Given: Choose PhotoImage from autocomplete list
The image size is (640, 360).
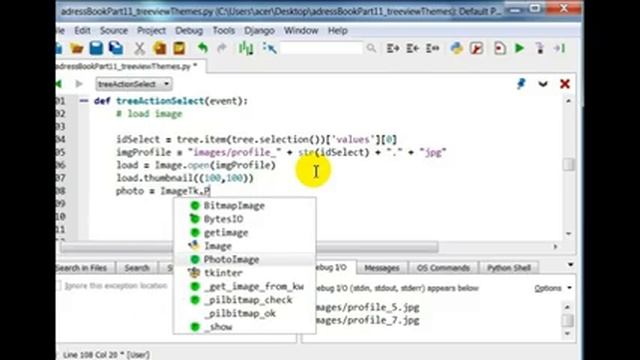Looking at the screenshot, I should click(x=244, y=260).
